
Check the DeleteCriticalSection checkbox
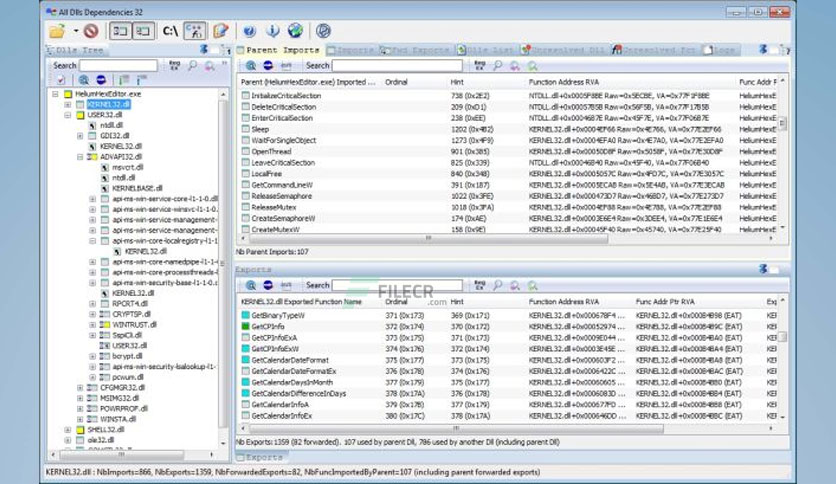(x=245, y=107)
